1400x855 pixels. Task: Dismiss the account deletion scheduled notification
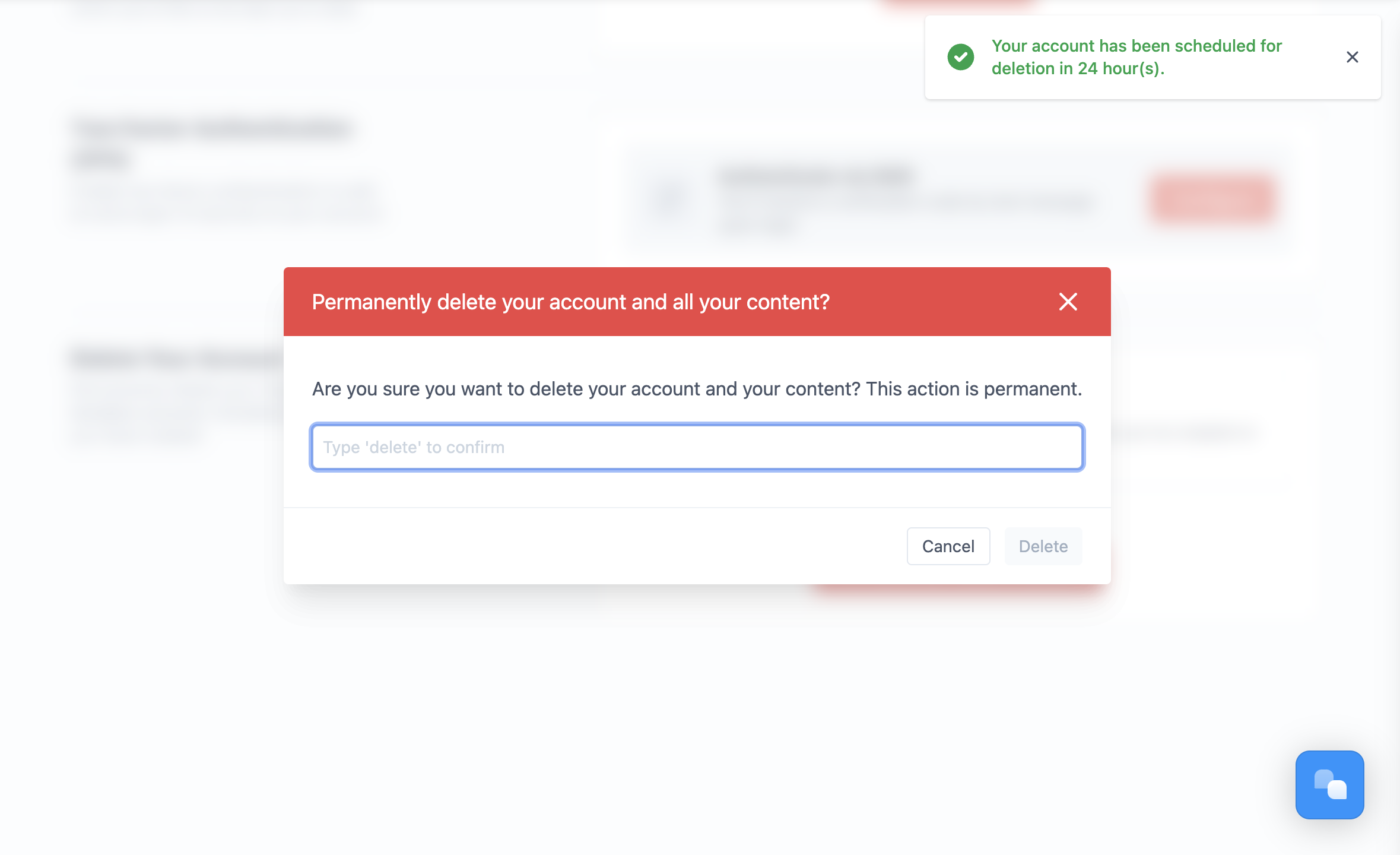coord(1352,57)
